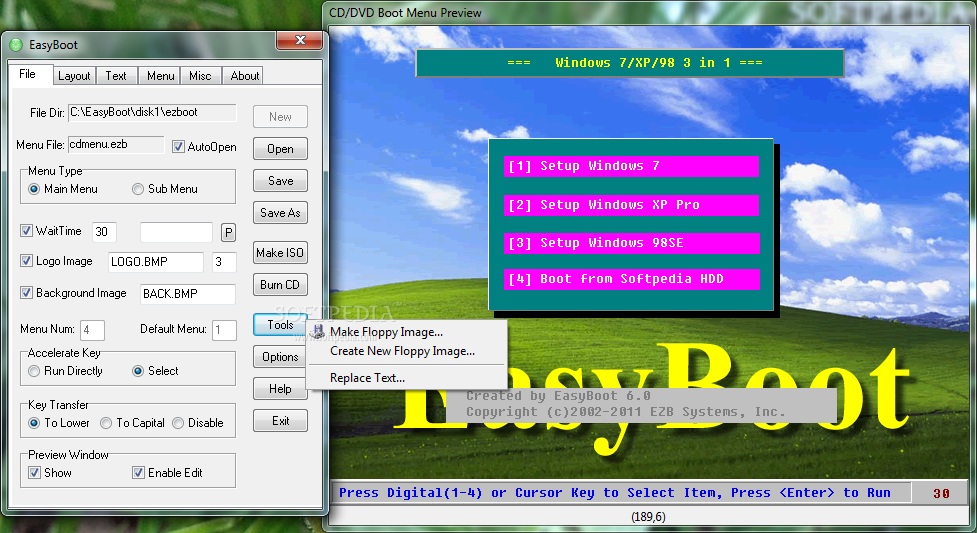Toggle the Show preview window checkbox
The image size is (977, 533).
click(x=34, y=473)
